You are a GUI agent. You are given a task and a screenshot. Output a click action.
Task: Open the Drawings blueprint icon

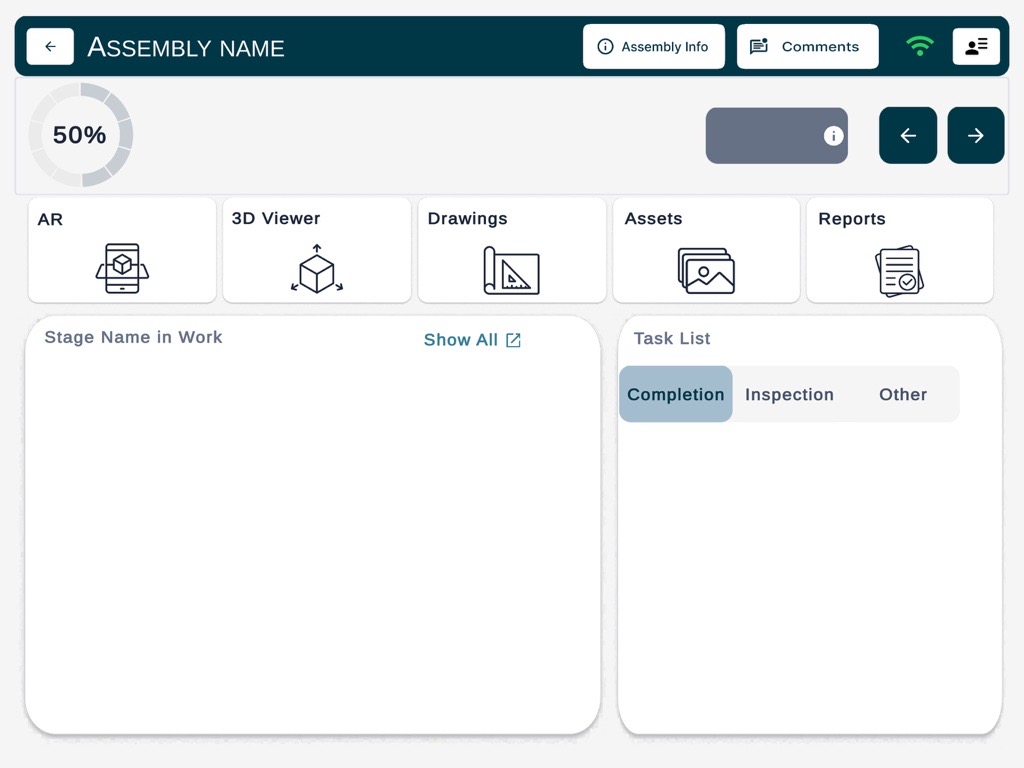511,270
